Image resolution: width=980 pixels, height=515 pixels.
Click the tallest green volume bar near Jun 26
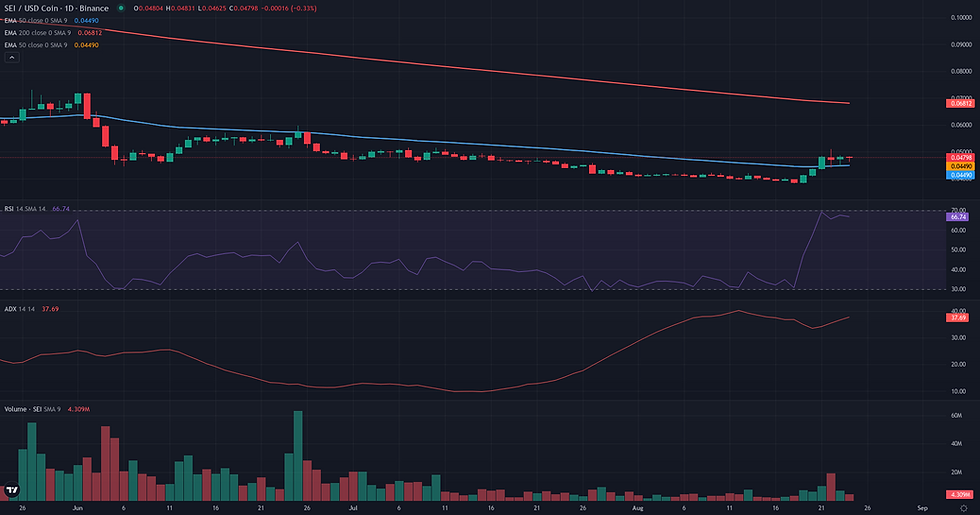point(298,456)
